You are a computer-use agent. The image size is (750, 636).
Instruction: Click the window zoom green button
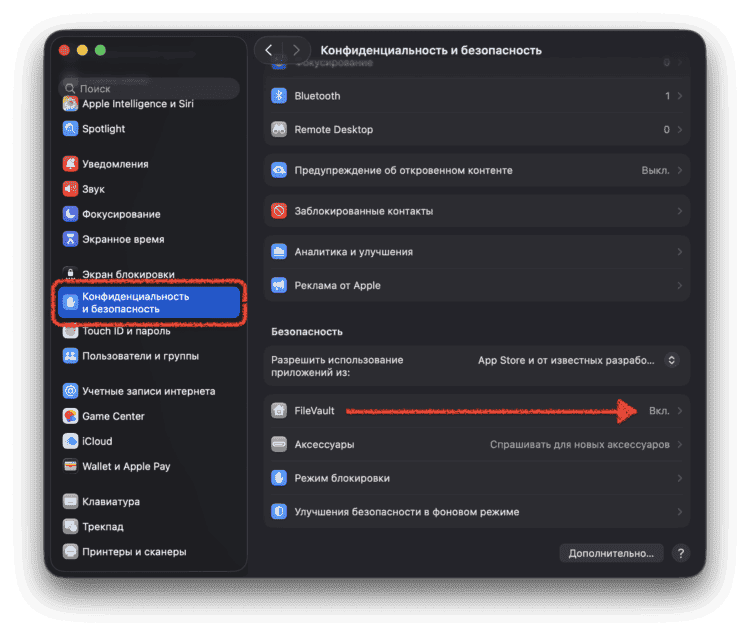pyautogui.click(x=100, y=50)
